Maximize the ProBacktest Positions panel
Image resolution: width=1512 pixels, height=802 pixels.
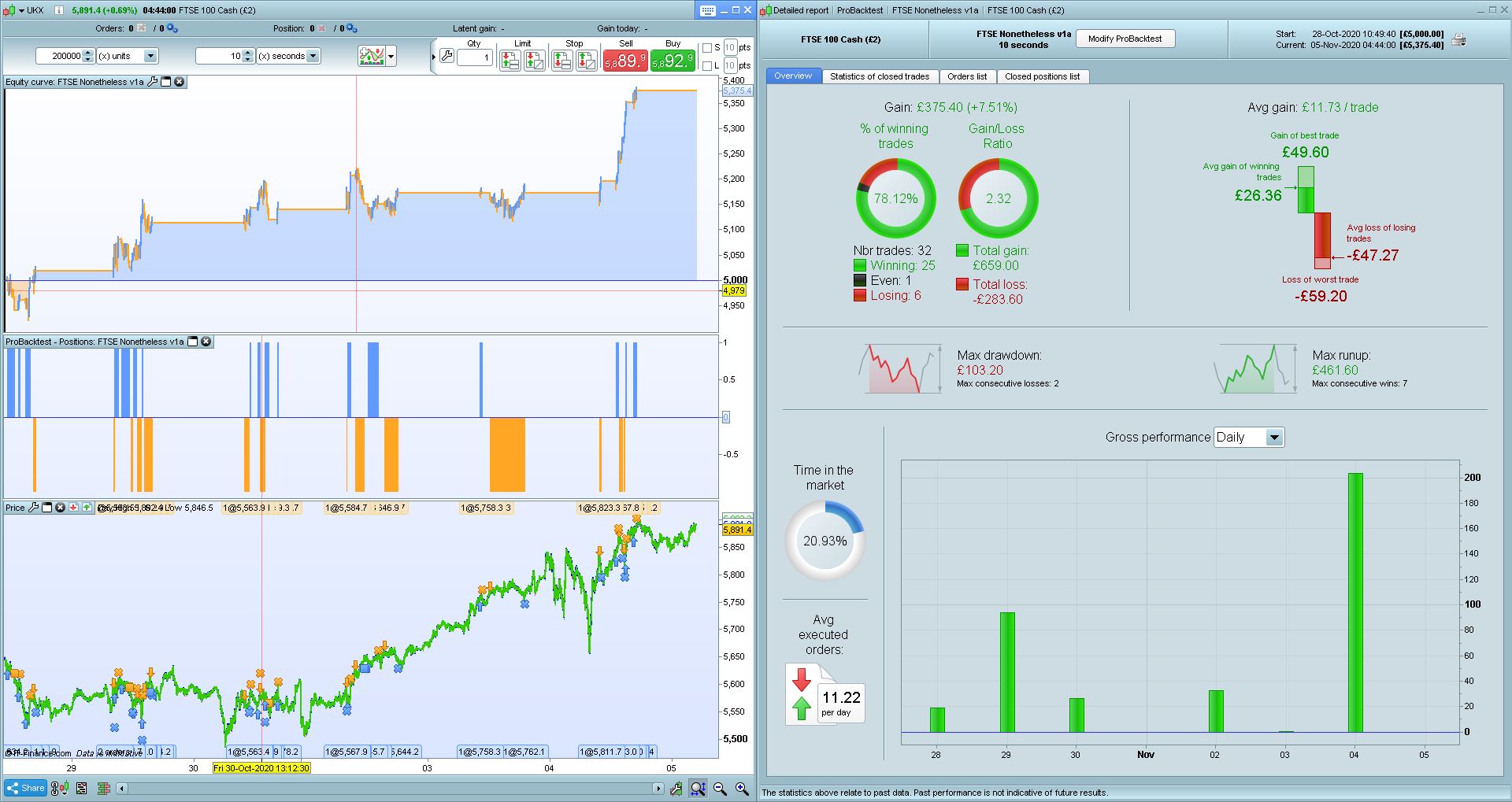[192, 342]
